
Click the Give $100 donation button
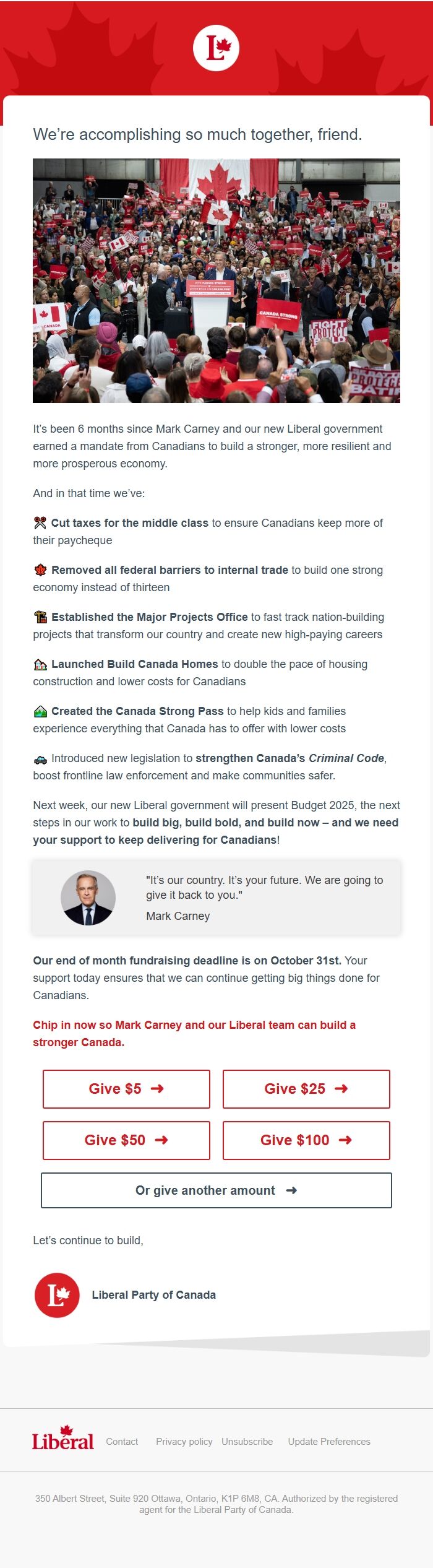tap(306, 1140)
